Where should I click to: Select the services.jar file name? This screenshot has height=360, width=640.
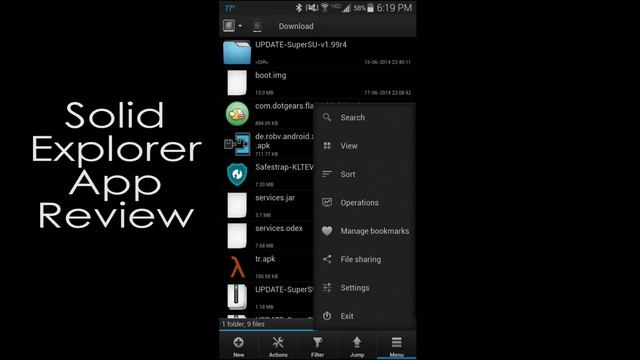275,198
